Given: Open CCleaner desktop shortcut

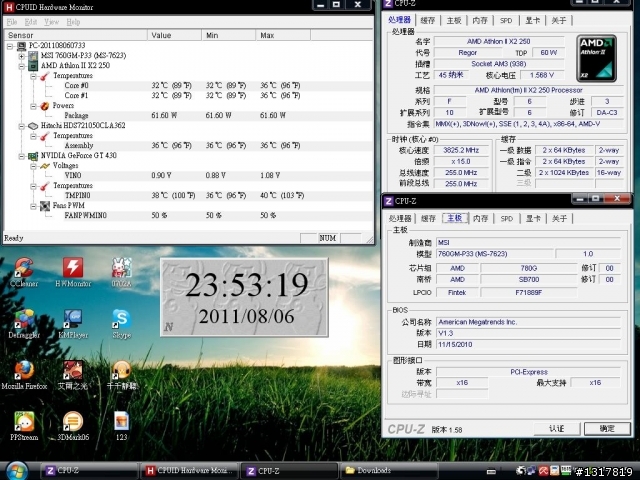Looking at the screenshot, I should [24, 271].
